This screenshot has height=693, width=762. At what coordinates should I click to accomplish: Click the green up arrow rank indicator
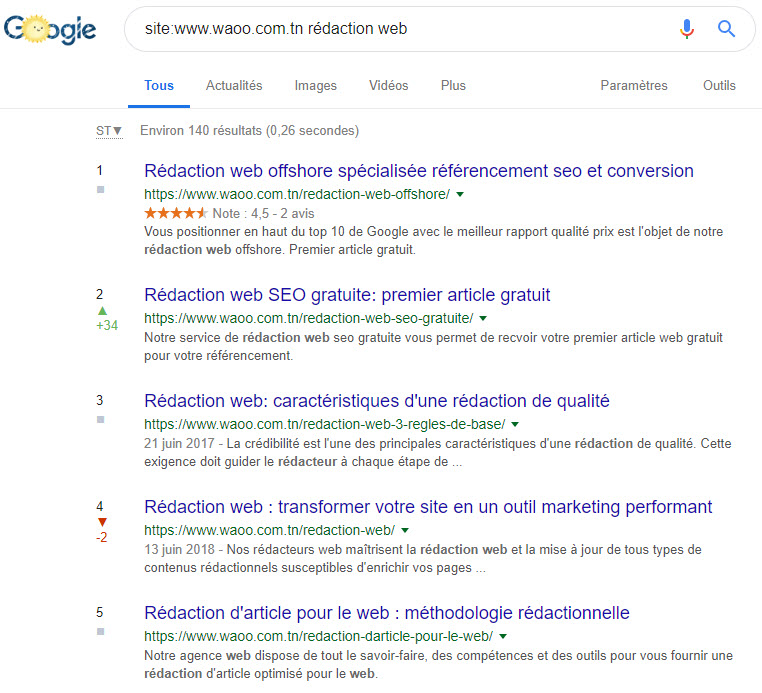point(102,311)
